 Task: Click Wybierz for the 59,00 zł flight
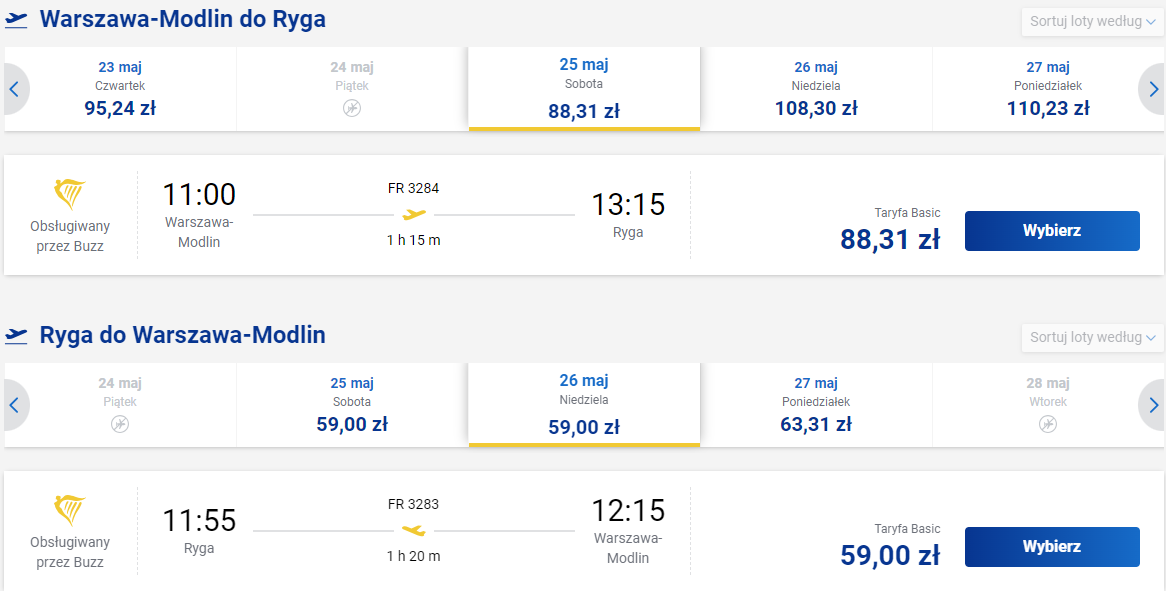pyautogui.click(x=1052, y=546)
